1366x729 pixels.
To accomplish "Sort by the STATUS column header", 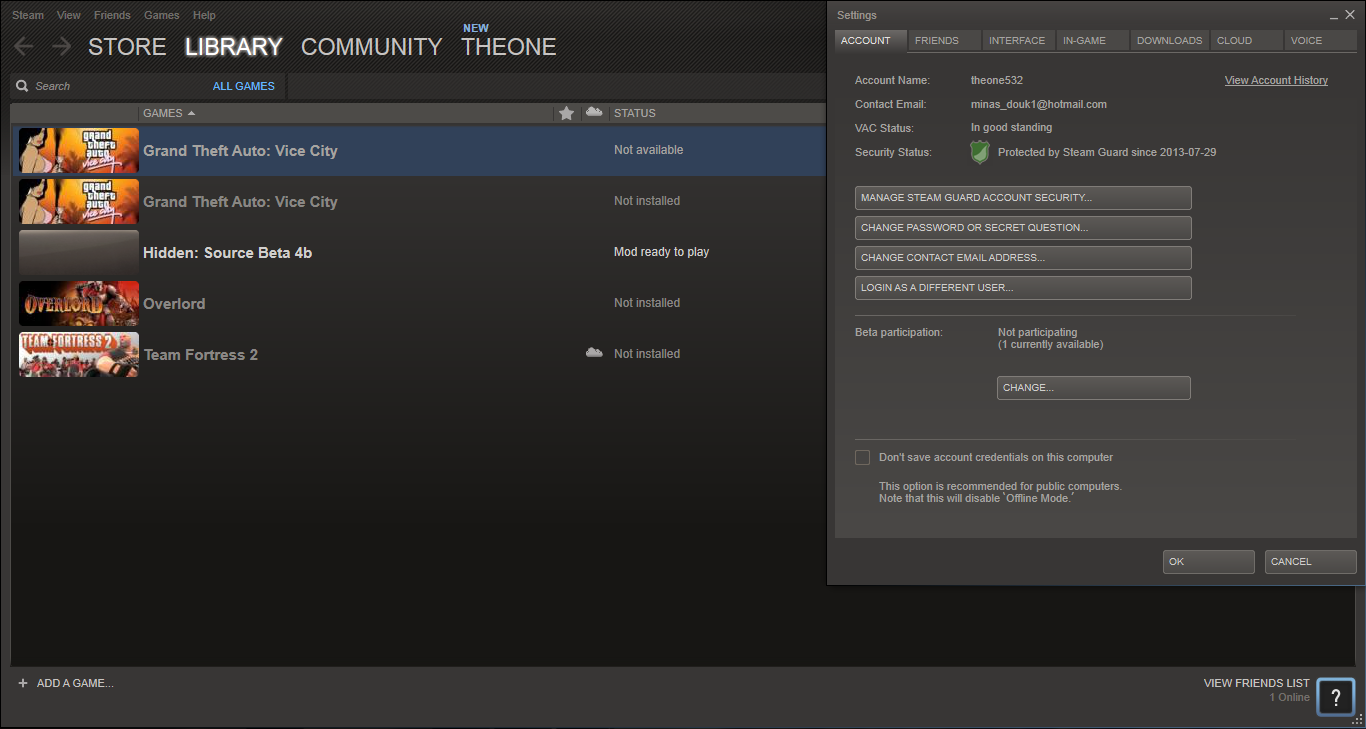I will (x=635, y=113).
